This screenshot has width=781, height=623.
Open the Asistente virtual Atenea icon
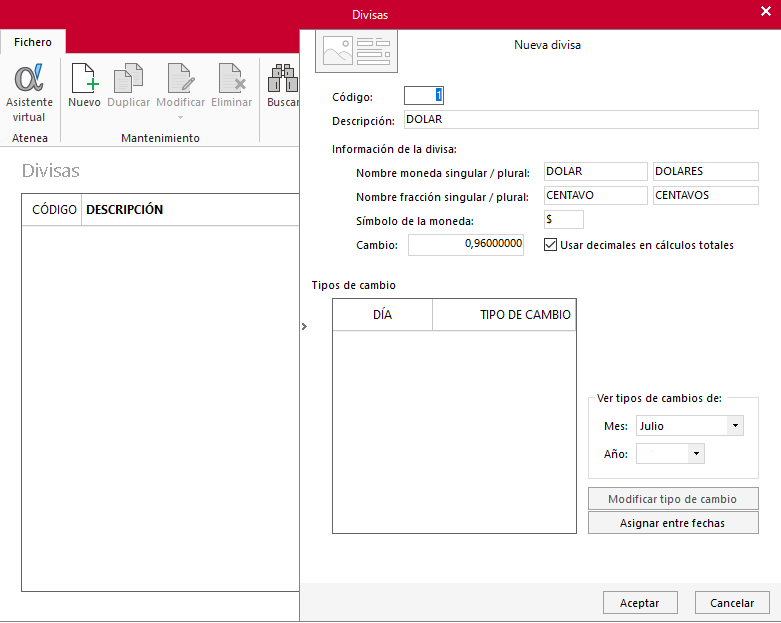coord(29,78)
